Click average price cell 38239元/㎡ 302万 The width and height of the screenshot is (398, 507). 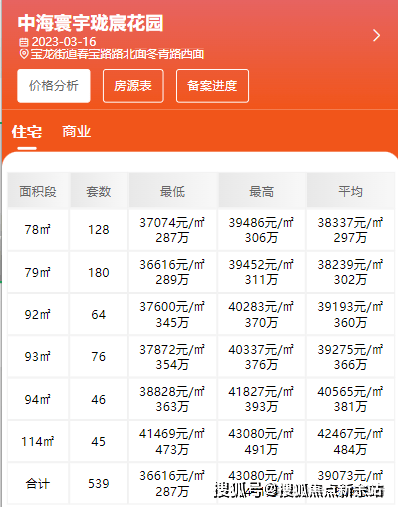tap(350, 272)
